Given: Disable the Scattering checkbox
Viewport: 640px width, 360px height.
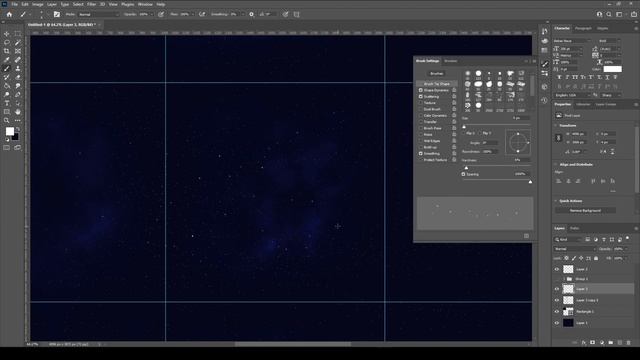Looking at the screenshot, I should coord(421,97).
